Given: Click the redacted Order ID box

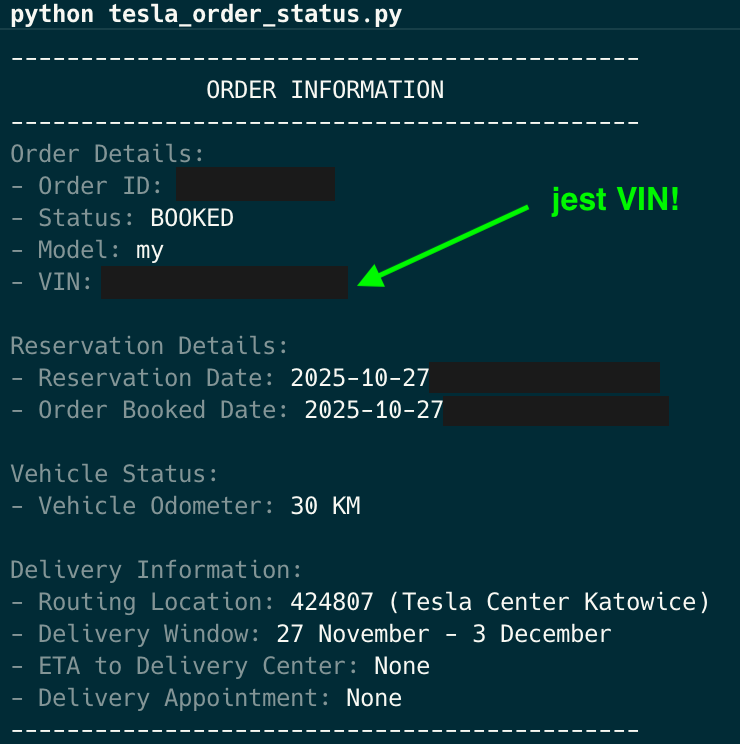Looking at the screenshot, I should pos(255,186).
